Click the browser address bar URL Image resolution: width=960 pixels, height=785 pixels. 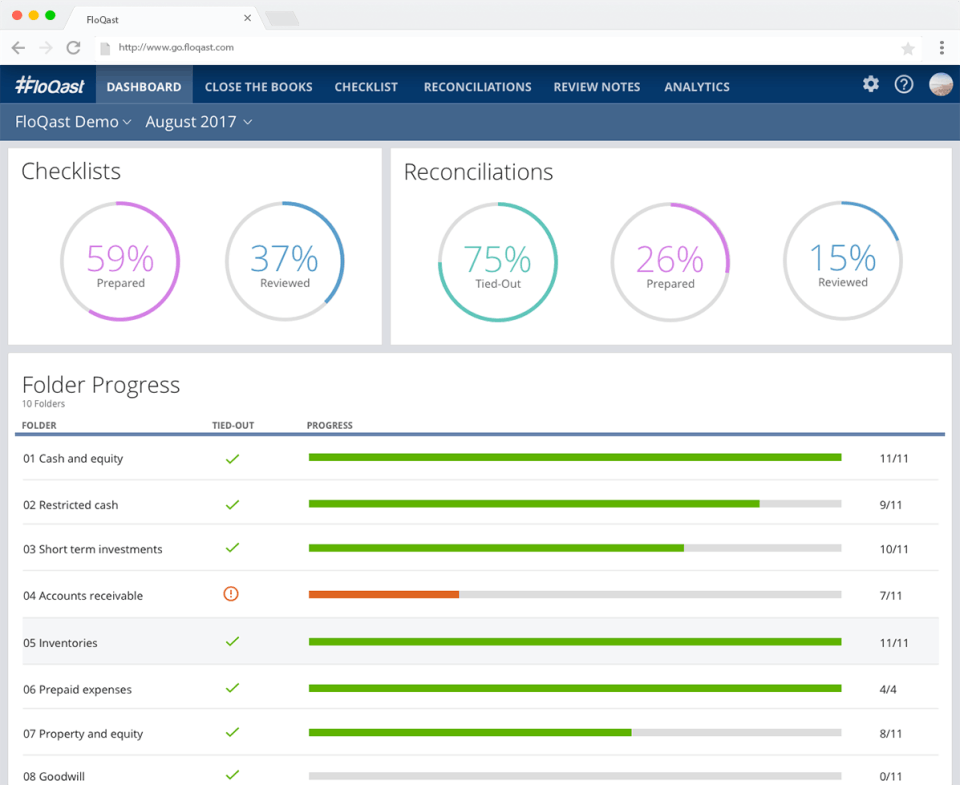(175, 47)
